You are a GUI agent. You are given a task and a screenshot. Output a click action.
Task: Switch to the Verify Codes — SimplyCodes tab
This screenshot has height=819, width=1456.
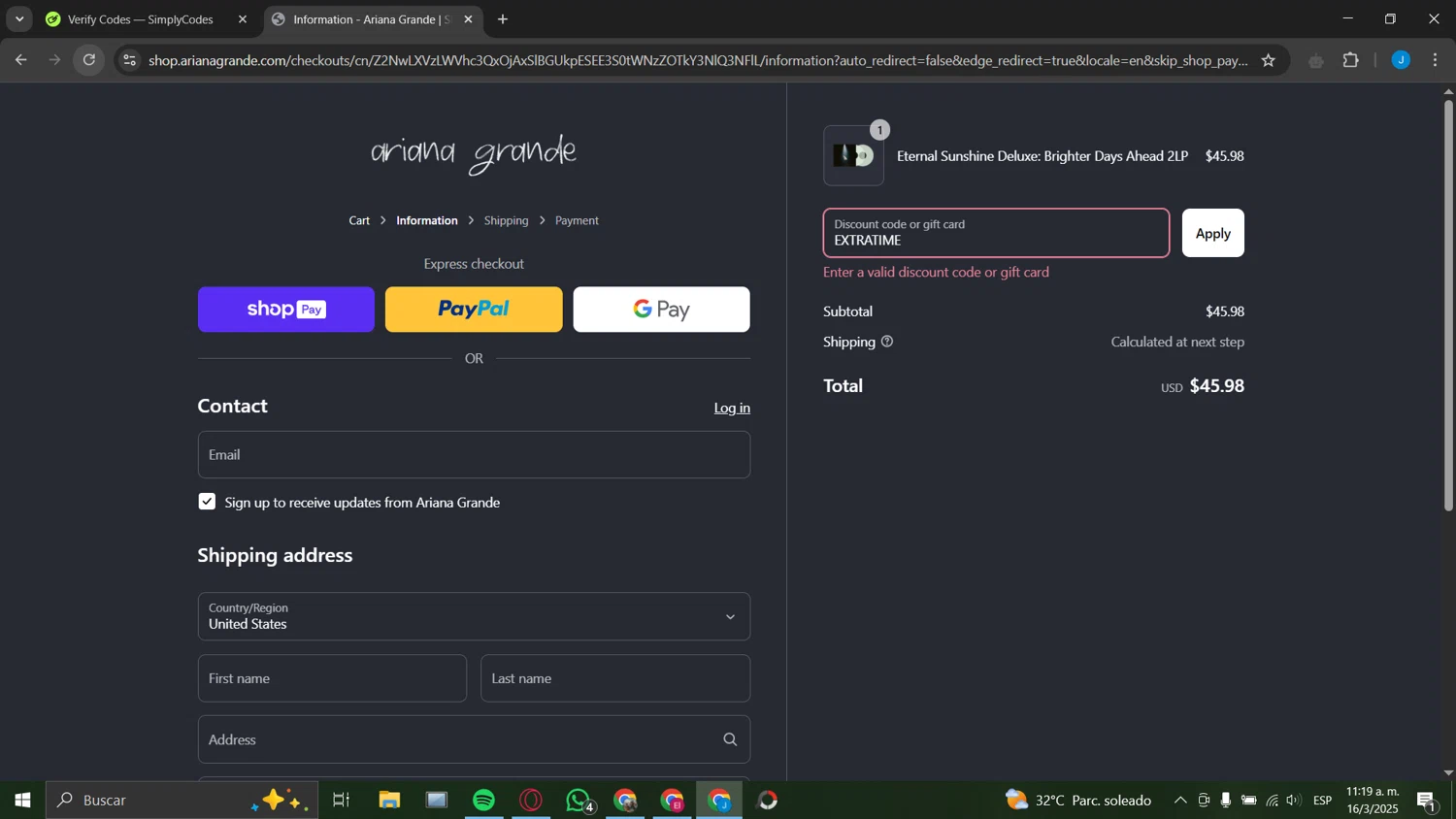pyautogui.click(x=140, y=19)
